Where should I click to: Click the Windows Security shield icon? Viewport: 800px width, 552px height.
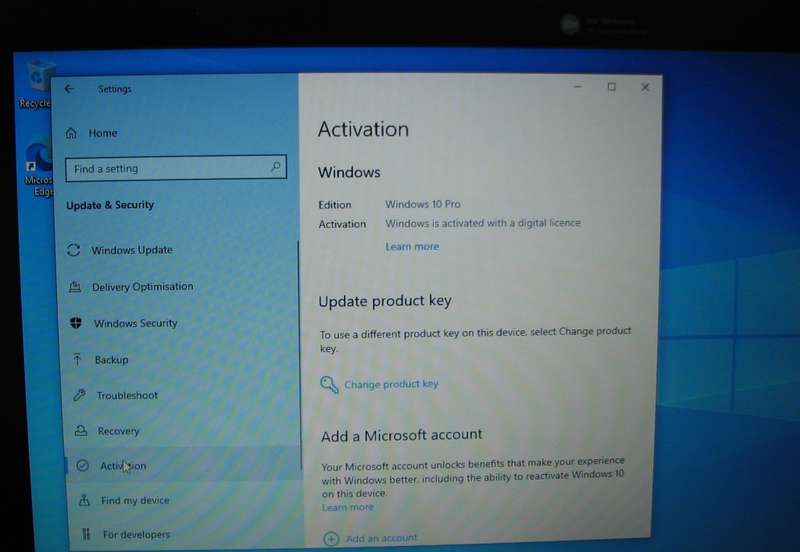point(76,322)
